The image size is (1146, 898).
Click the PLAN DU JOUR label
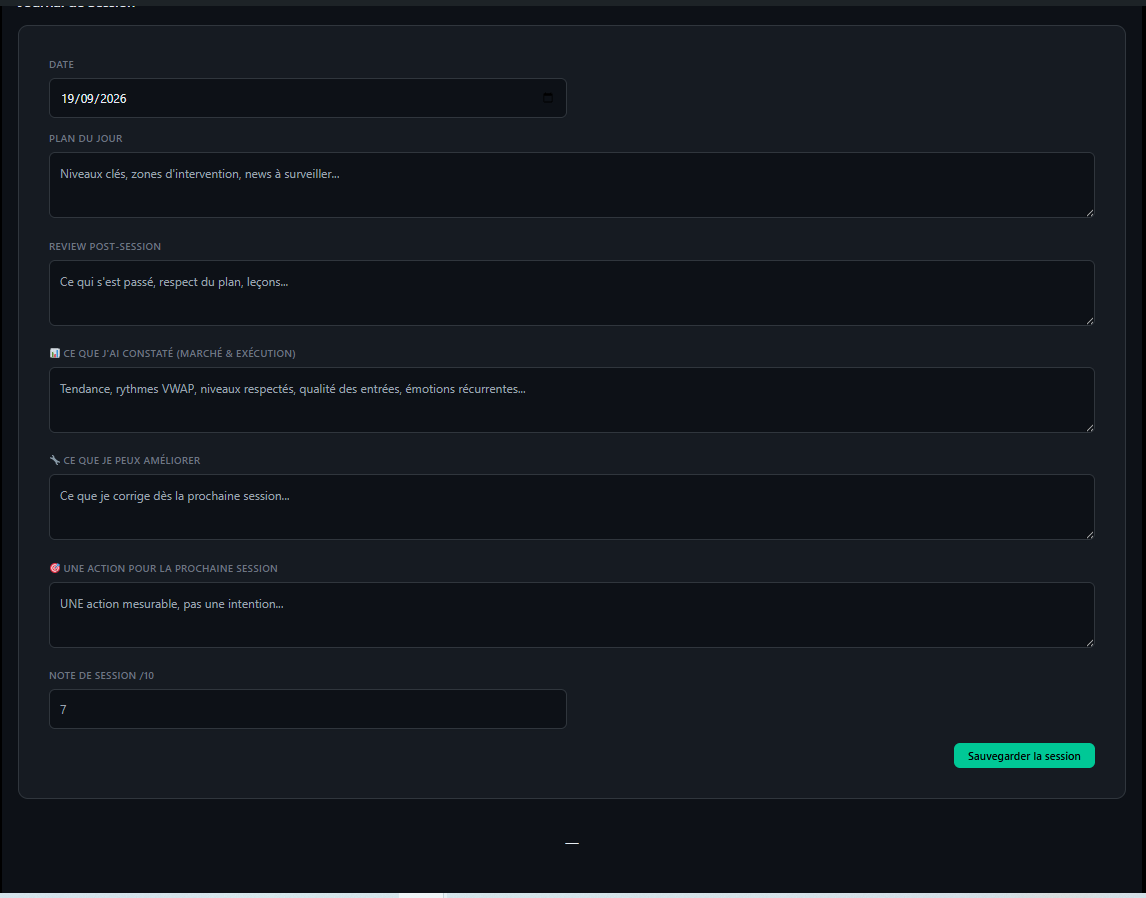[86, 138]
